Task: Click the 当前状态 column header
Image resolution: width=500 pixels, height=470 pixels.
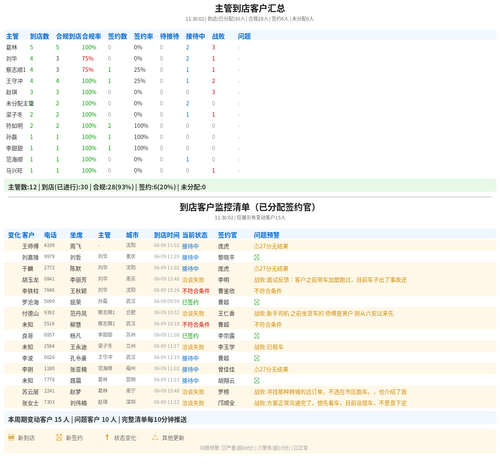Action: coord(195,235)
